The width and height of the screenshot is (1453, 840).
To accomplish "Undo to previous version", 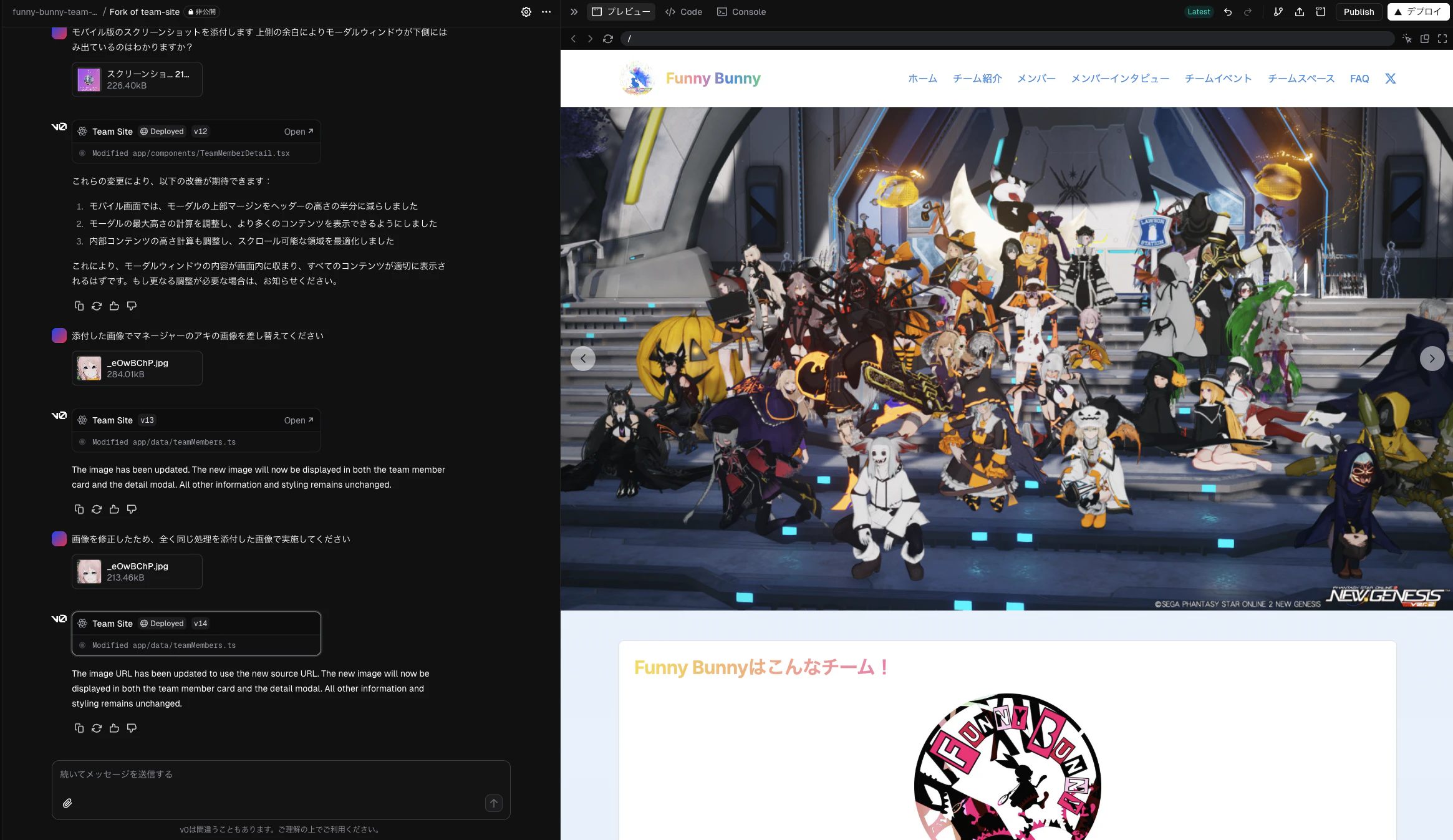I will point(1228,12).
